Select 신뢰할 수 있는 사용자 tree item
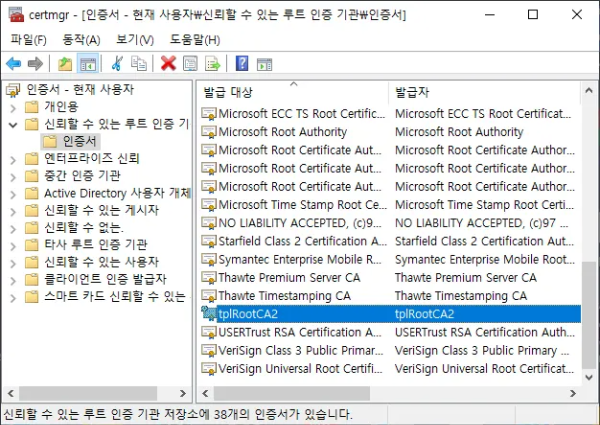 click(x=101, y=262)
